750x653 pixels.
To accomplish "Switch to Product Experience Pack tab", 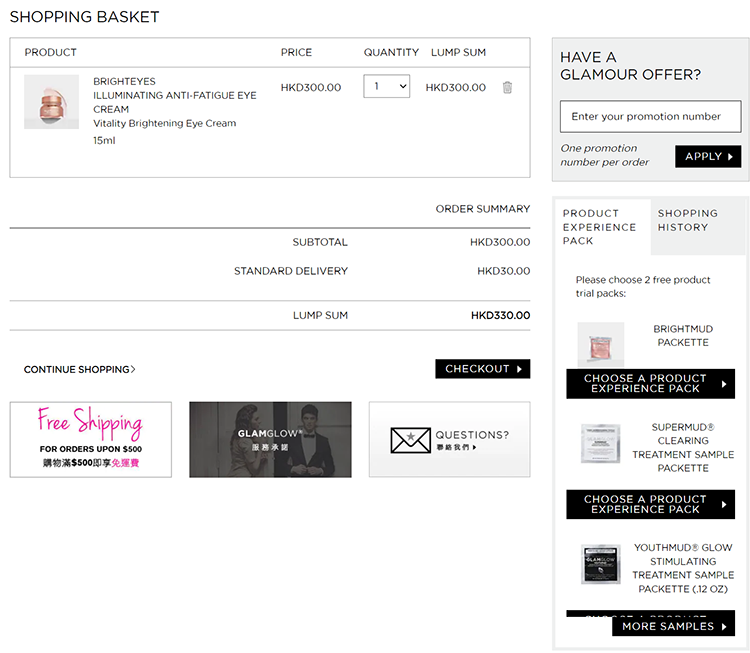I will click(602, 227).
